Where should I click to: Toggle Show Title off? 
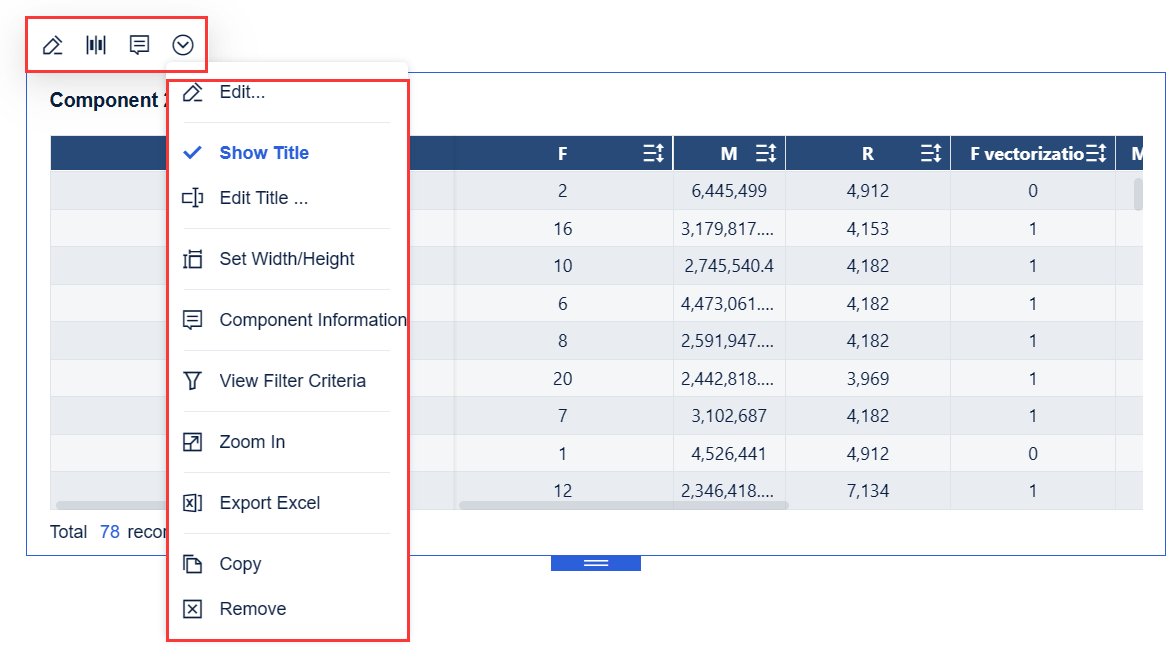[x=263, y=151]
